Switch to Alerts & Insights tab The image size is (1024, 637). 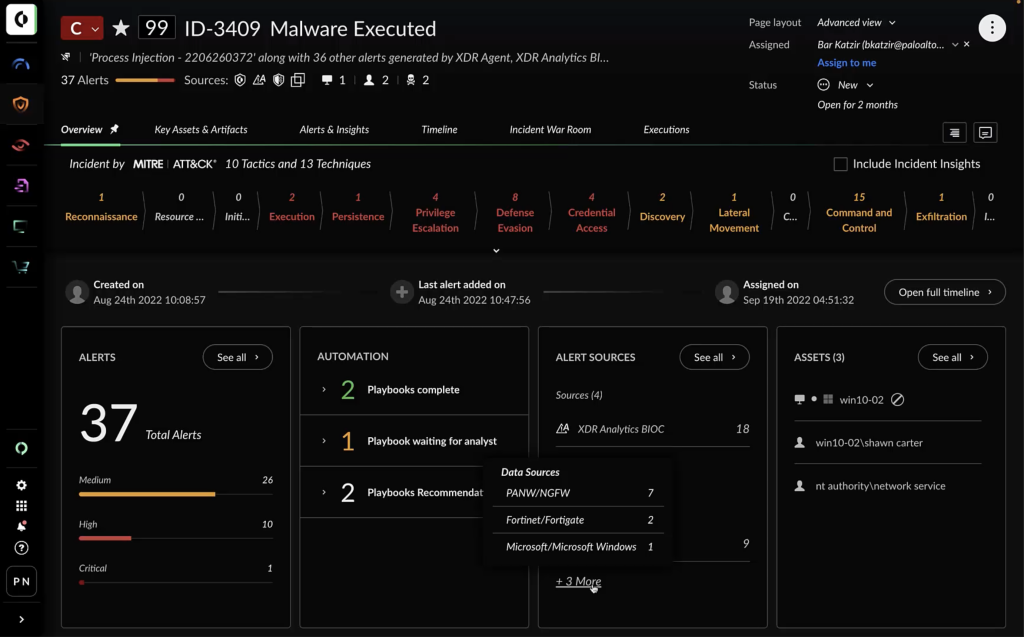tap(334, 129)
